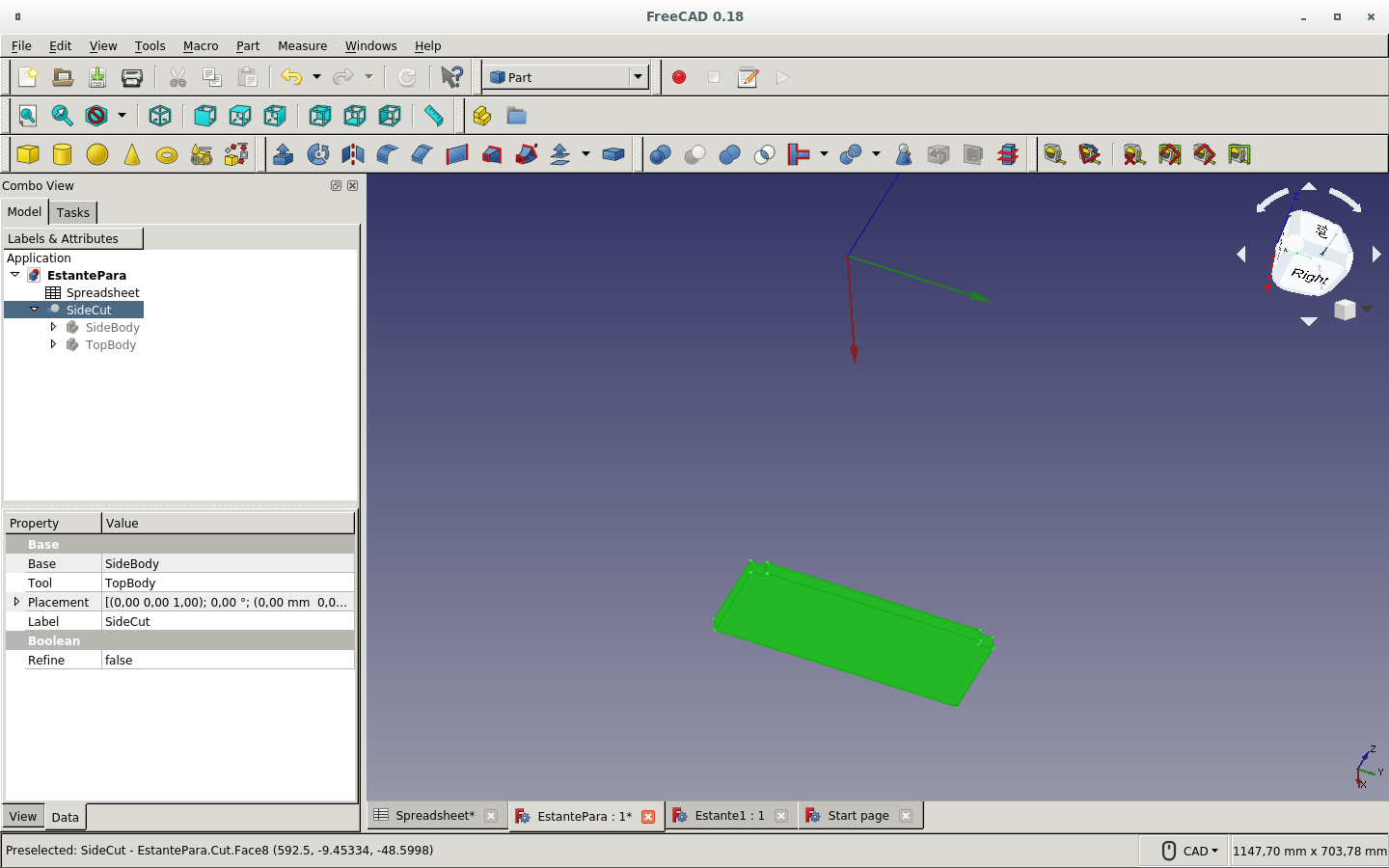Click the measure distance ruler icon

tap(434, 116)
